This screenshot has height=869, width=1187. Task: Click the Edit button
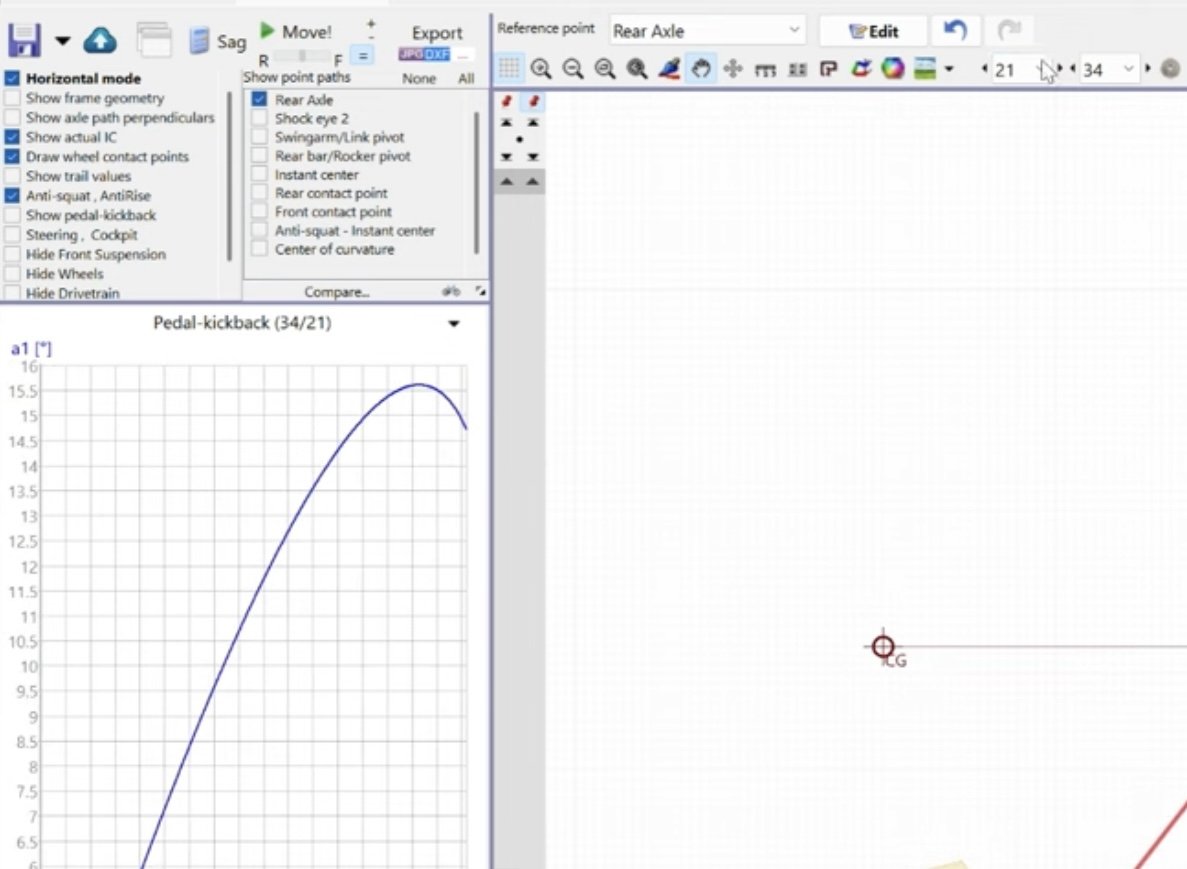pos(873,31)
